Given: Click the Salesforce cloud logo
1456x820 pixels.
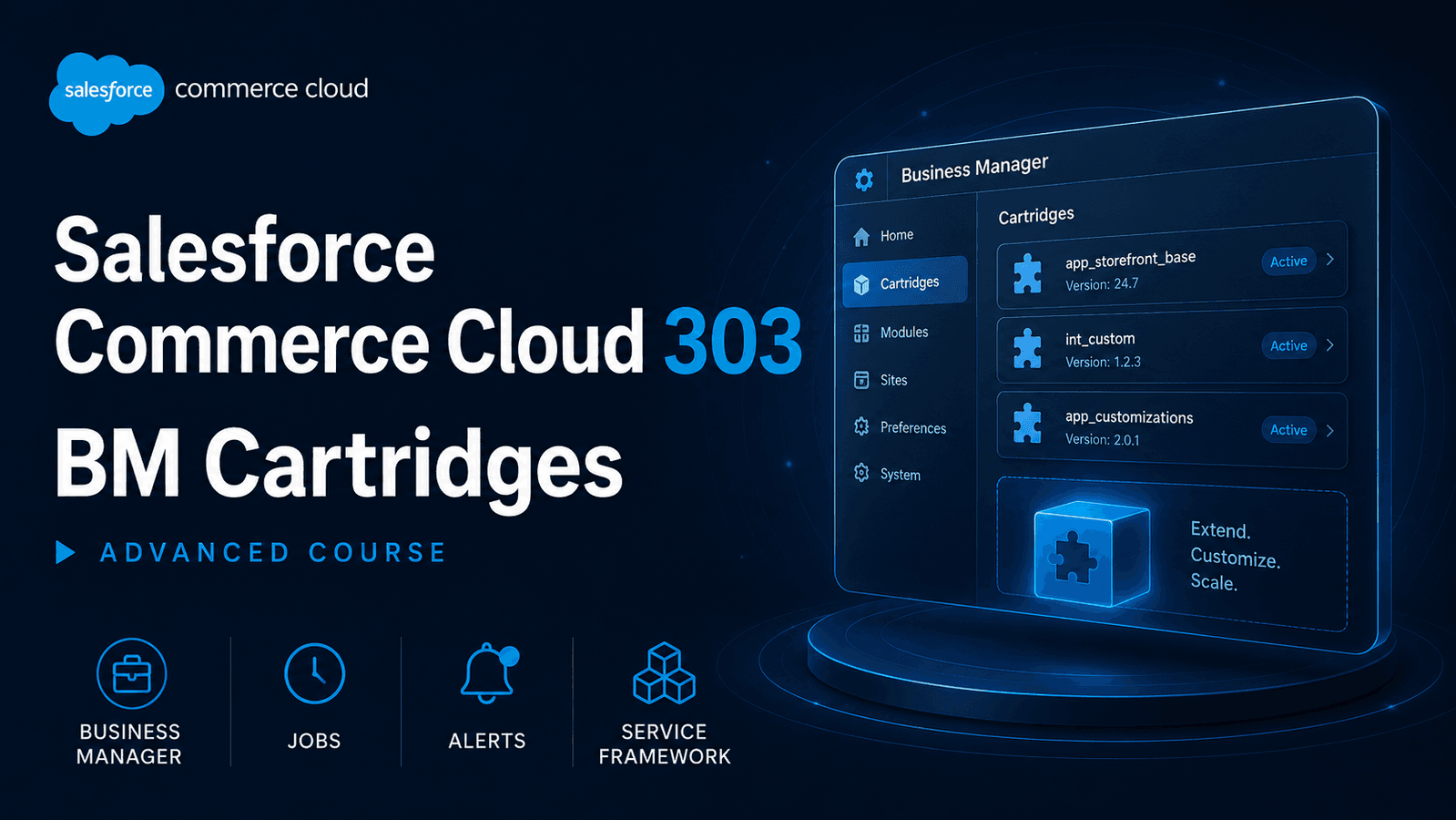Looking at the screenshot, I should [x=107, y=93].
